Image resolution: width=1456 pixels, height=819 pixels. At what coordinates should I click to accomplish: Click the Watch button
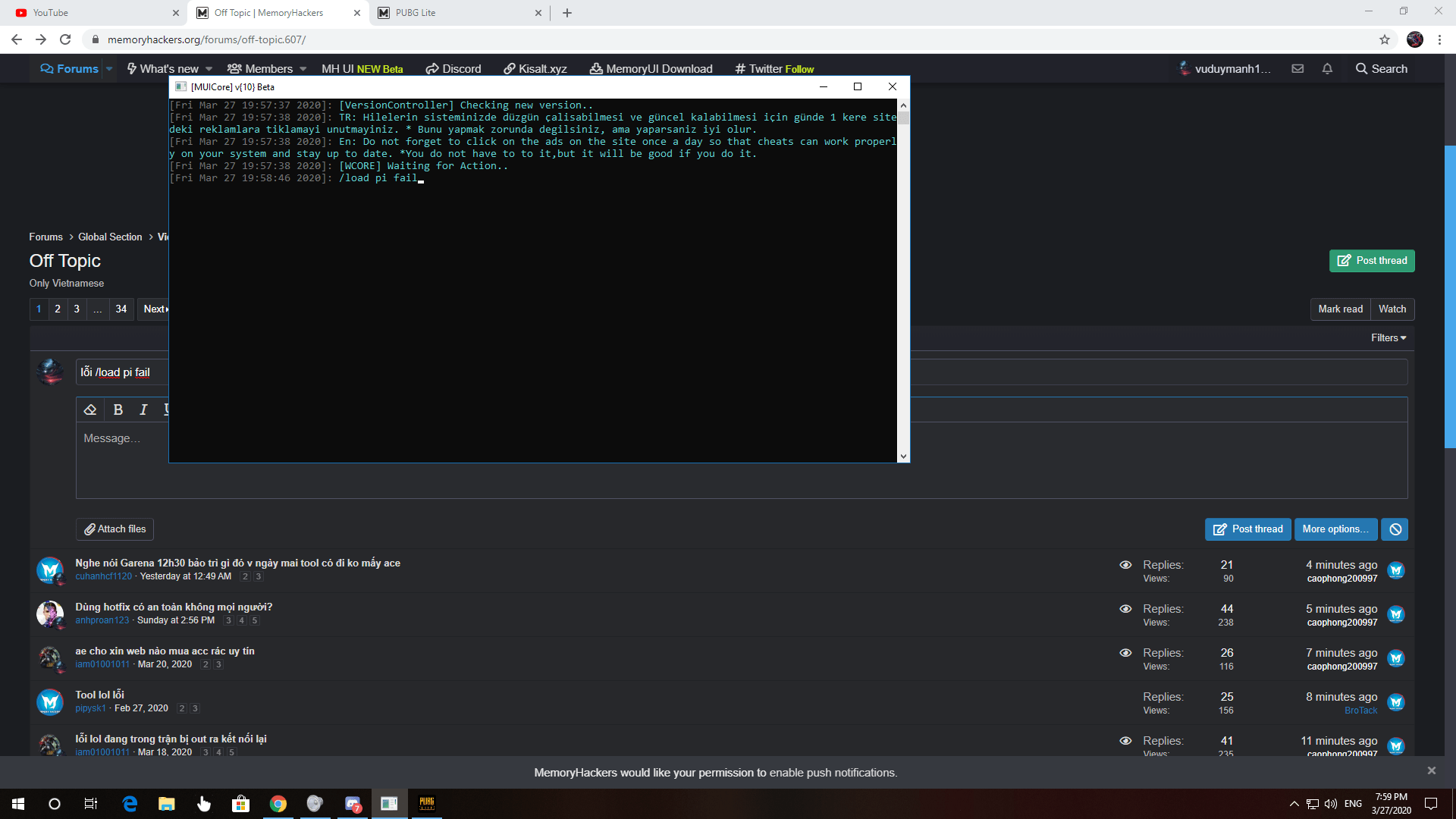click(x=1392, y=309)
